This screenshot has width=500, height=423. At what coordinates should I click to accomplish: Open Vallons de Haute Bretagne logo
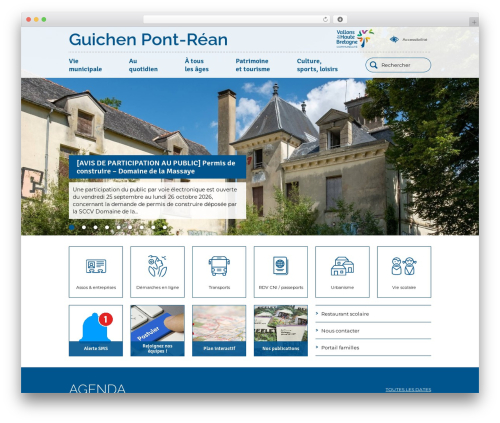point(355,38)
